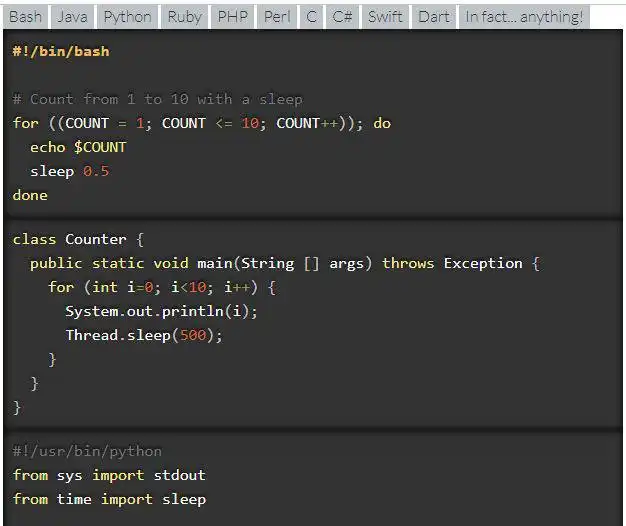The height and width of the screenshot is (526, 626).
Task: Switch to the Ruby tab
Action: click(x=185, y=17)
